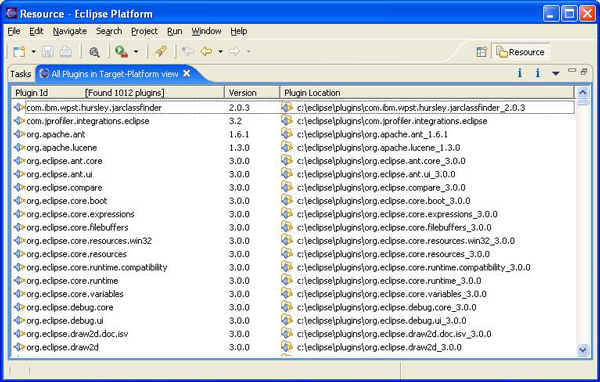
Task: Click plugin icon beside org.apache.ant
Action: [x=19, y=134]
